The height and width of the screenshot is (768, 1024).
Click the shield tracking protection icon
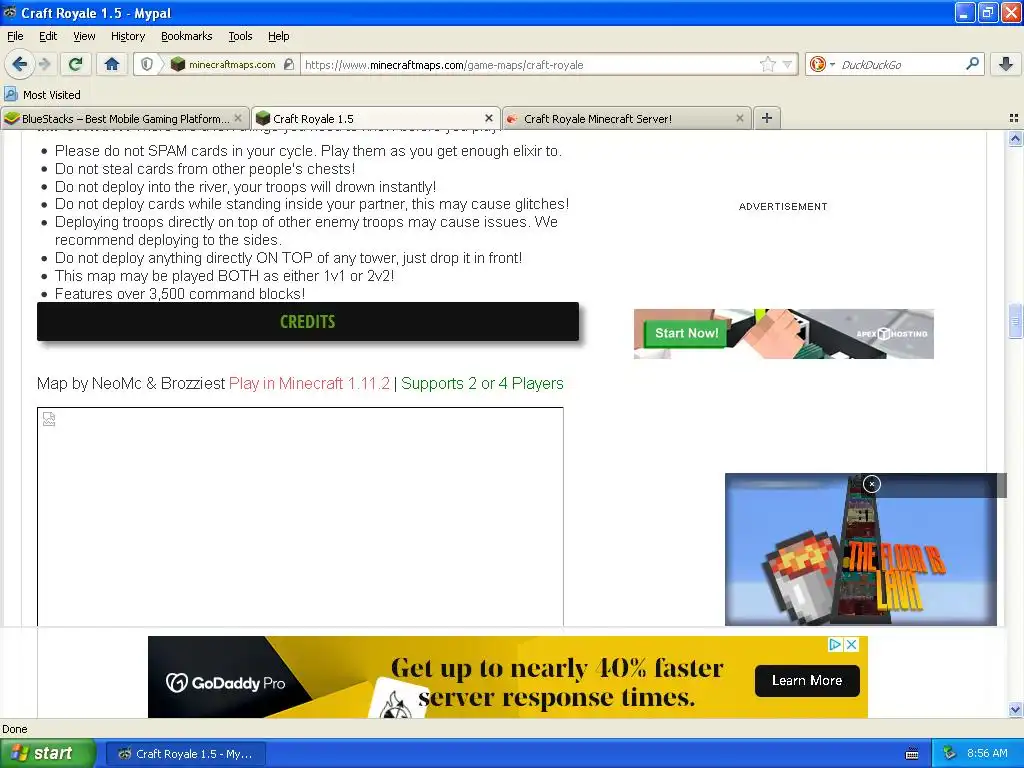tap(147, 65)
